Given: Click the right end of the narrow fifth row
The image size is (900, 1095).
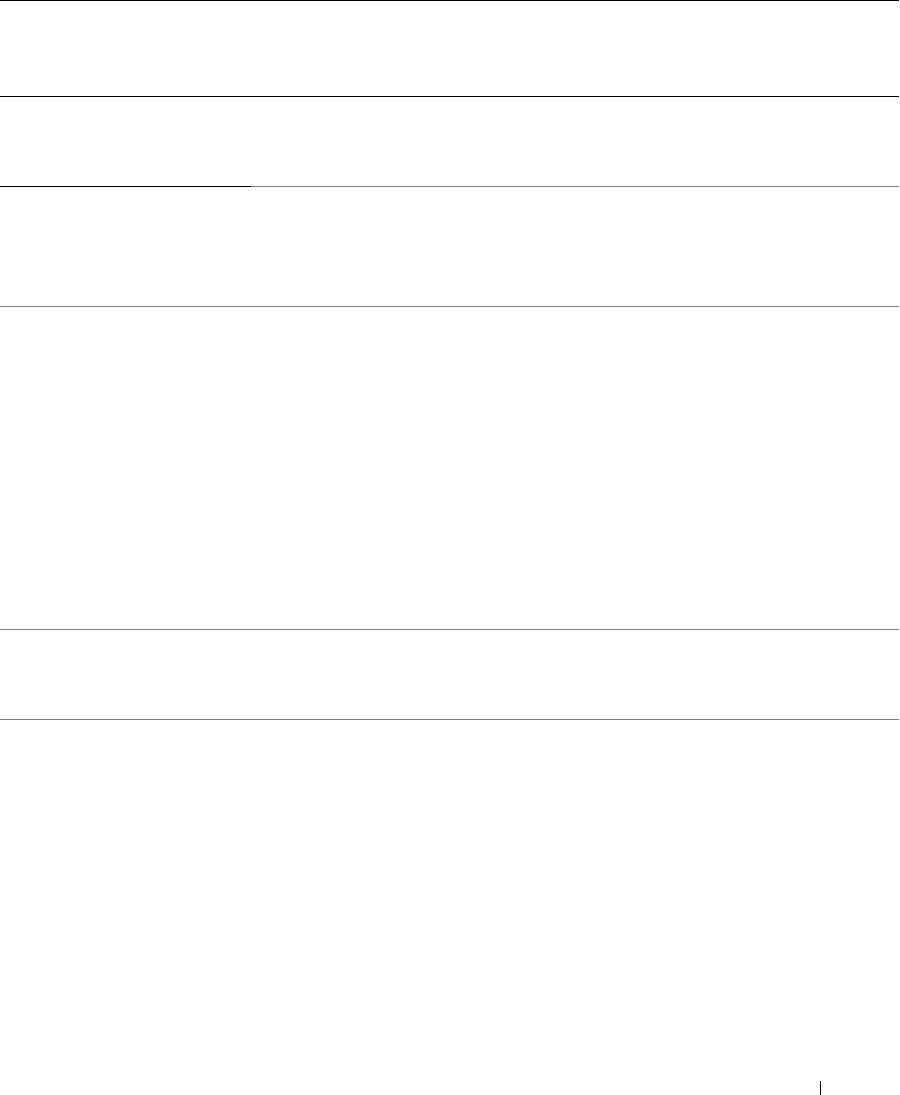Looking at the screenshot, I should 870,674.
